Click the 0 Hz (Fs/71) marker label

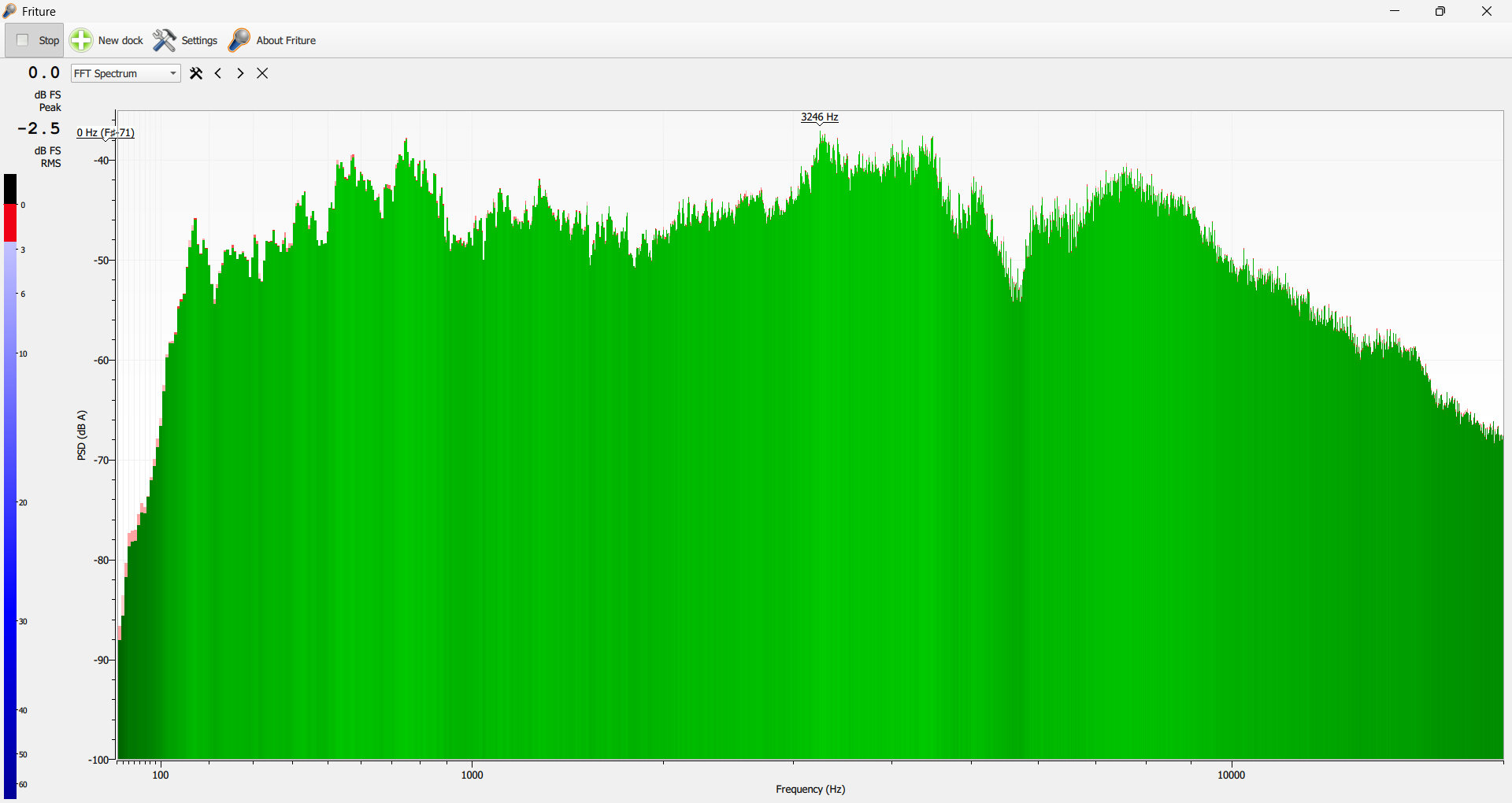(x=106, y=133)
